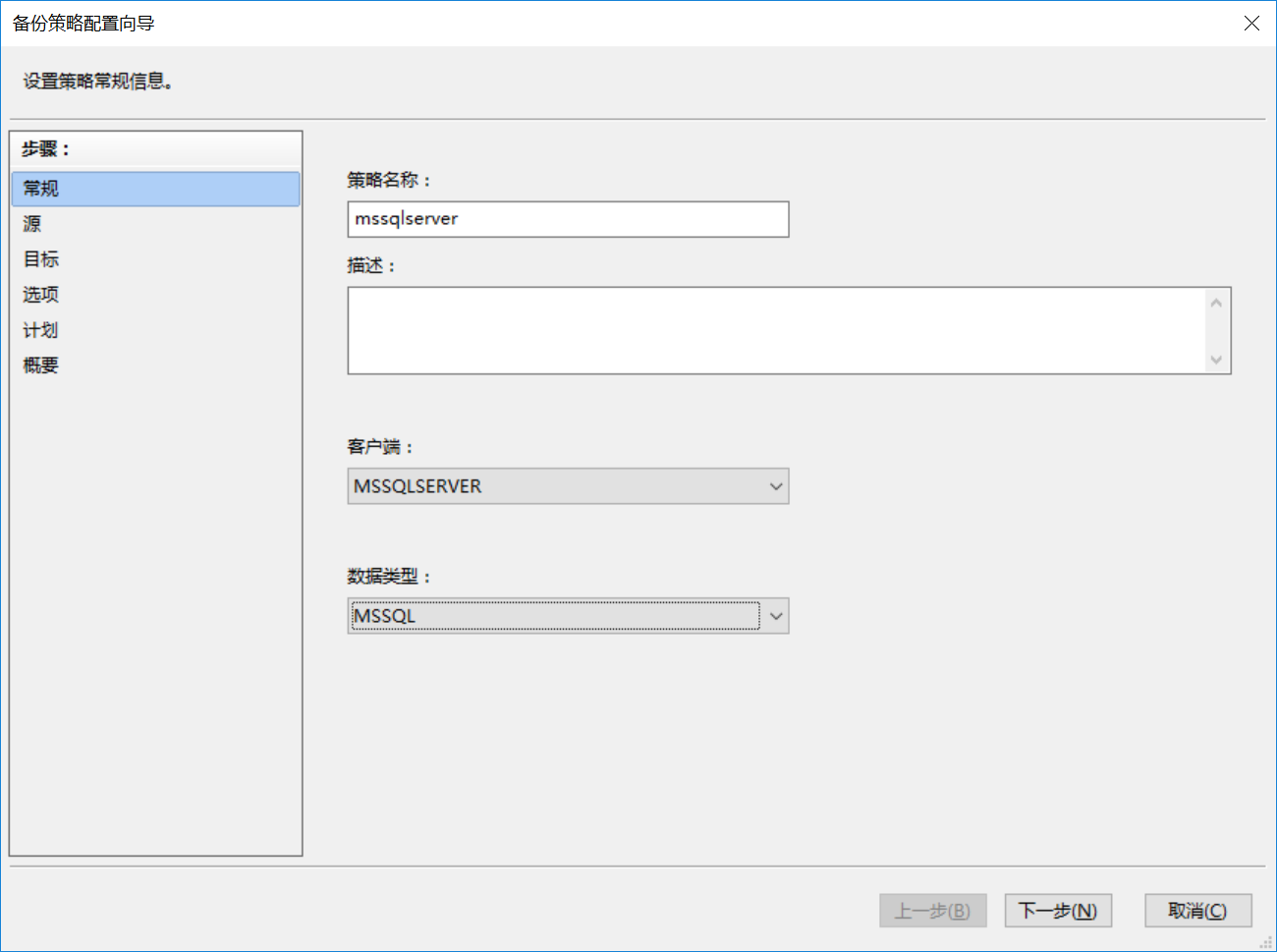Expand the 数据类型 dropdown showing MSSQL
This screenshot has width=1277, height=952.
click(x=568, y=616)
